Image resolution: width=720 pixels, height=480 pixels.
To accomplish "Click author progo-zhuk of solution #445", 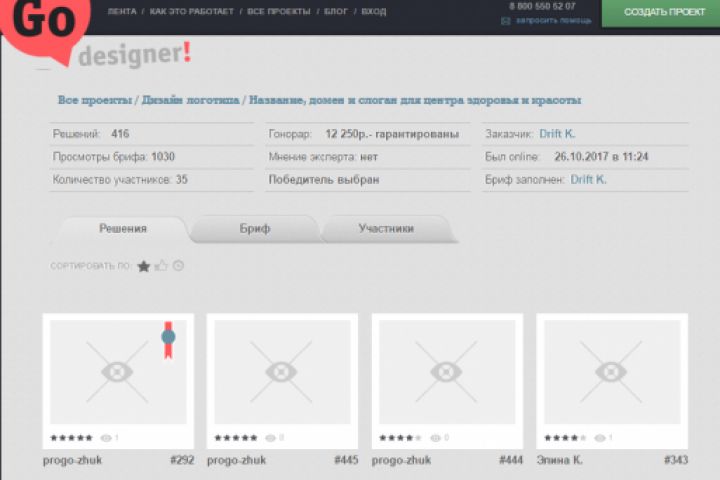I will pyautogui.click(x=236, y=460).
